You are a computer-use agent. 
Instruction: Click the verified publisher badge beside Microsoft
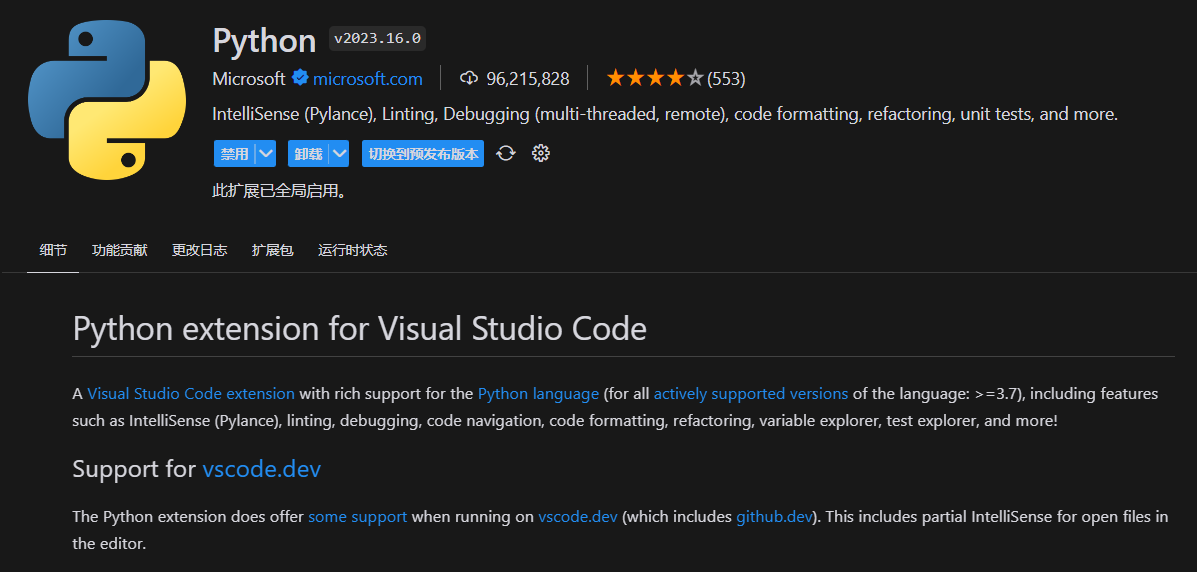(x=301, y=78)
